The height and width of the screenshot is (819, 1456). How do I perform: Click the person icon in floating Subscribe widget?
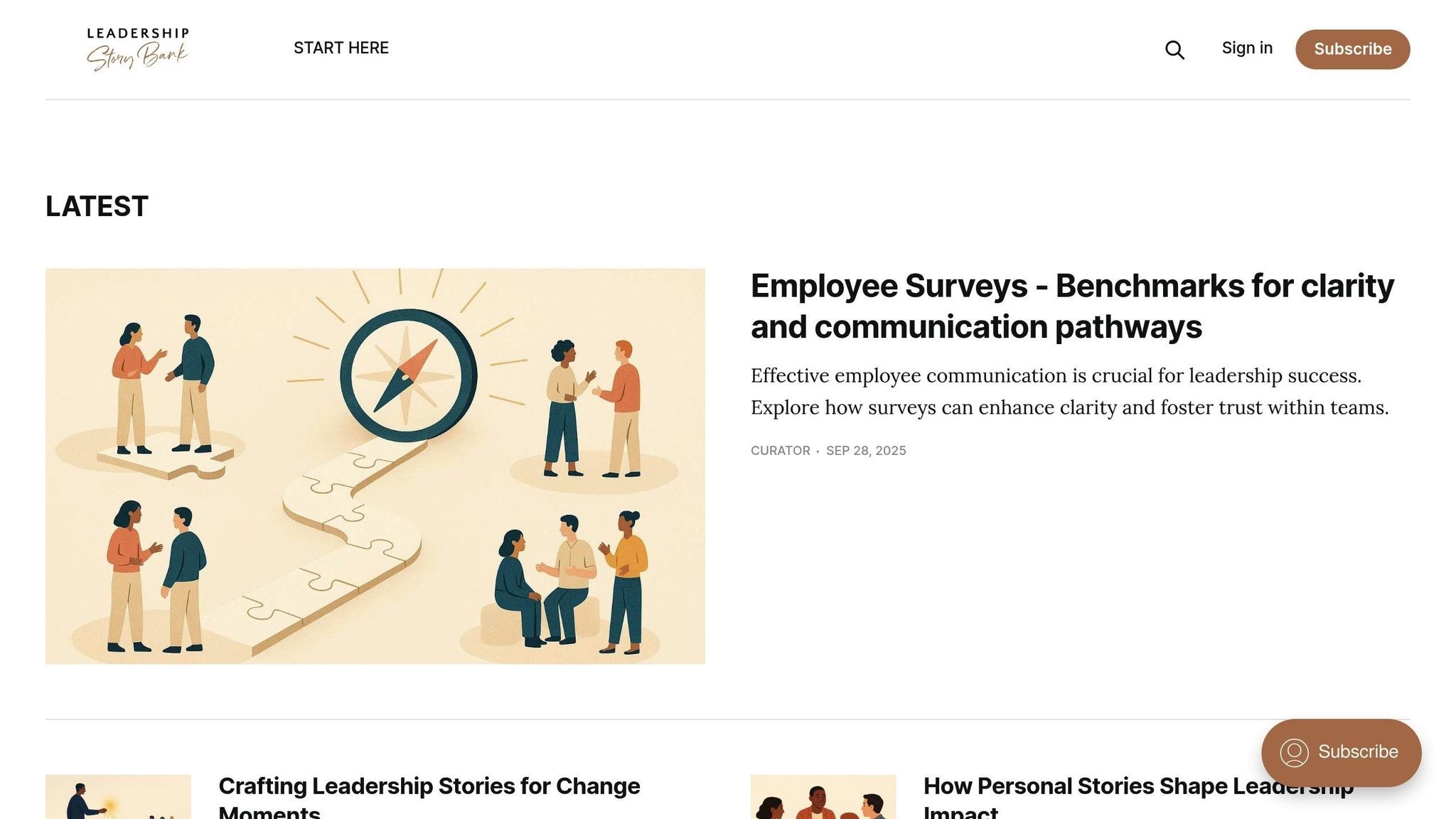tap(1294, 752)
